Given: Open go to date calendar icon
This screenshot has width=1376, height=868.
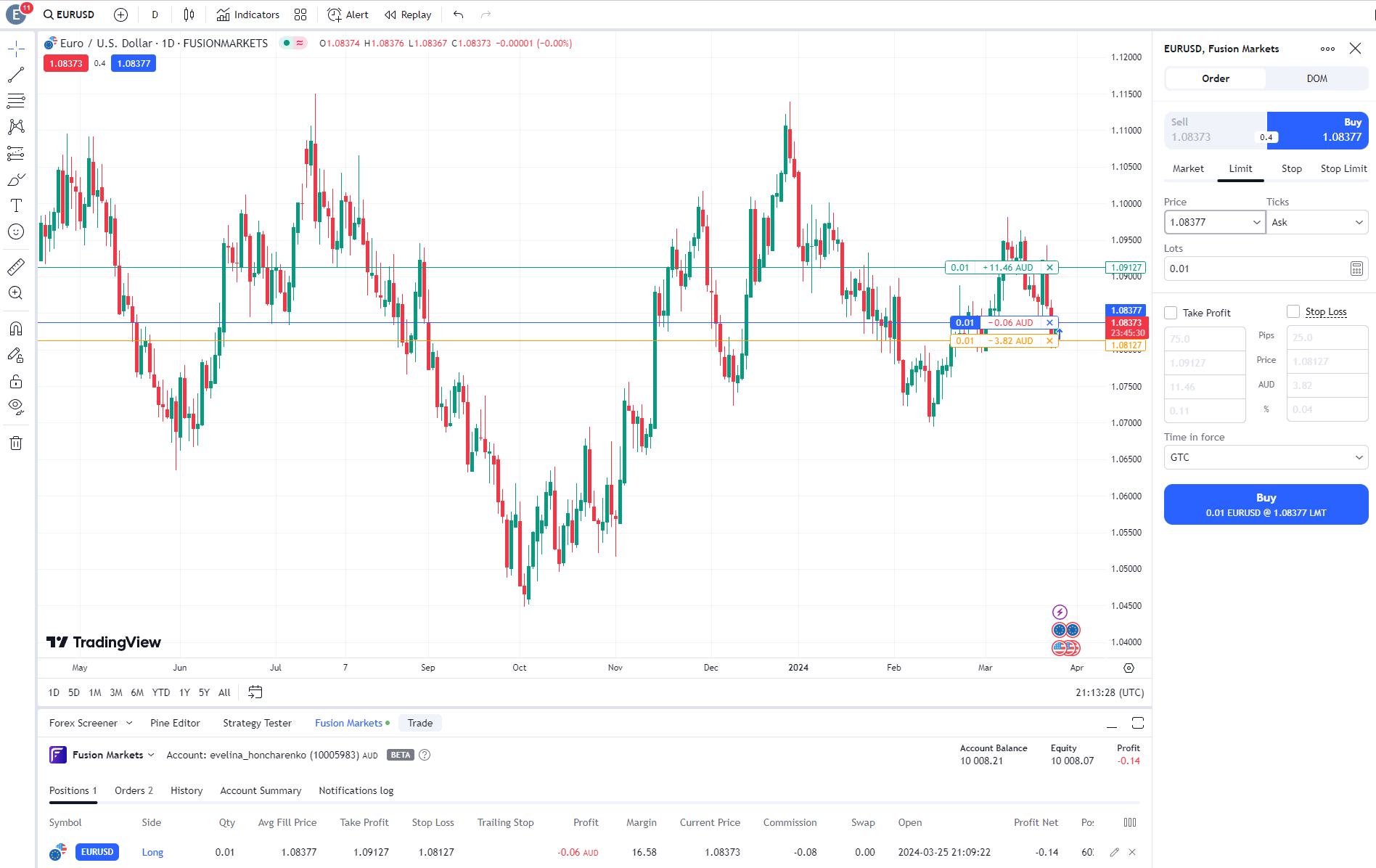Looking at the screenshot, I should point(255,692).
